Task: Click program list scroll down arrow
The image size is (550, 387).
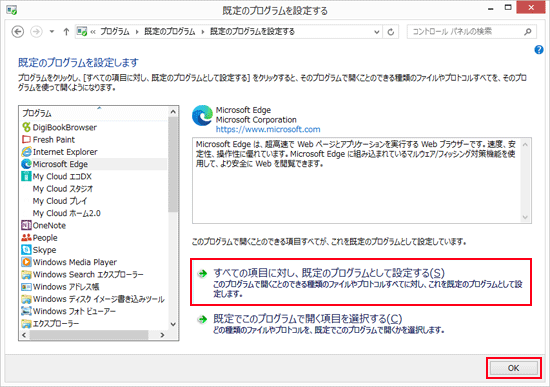Action: (x=173, y=324)
